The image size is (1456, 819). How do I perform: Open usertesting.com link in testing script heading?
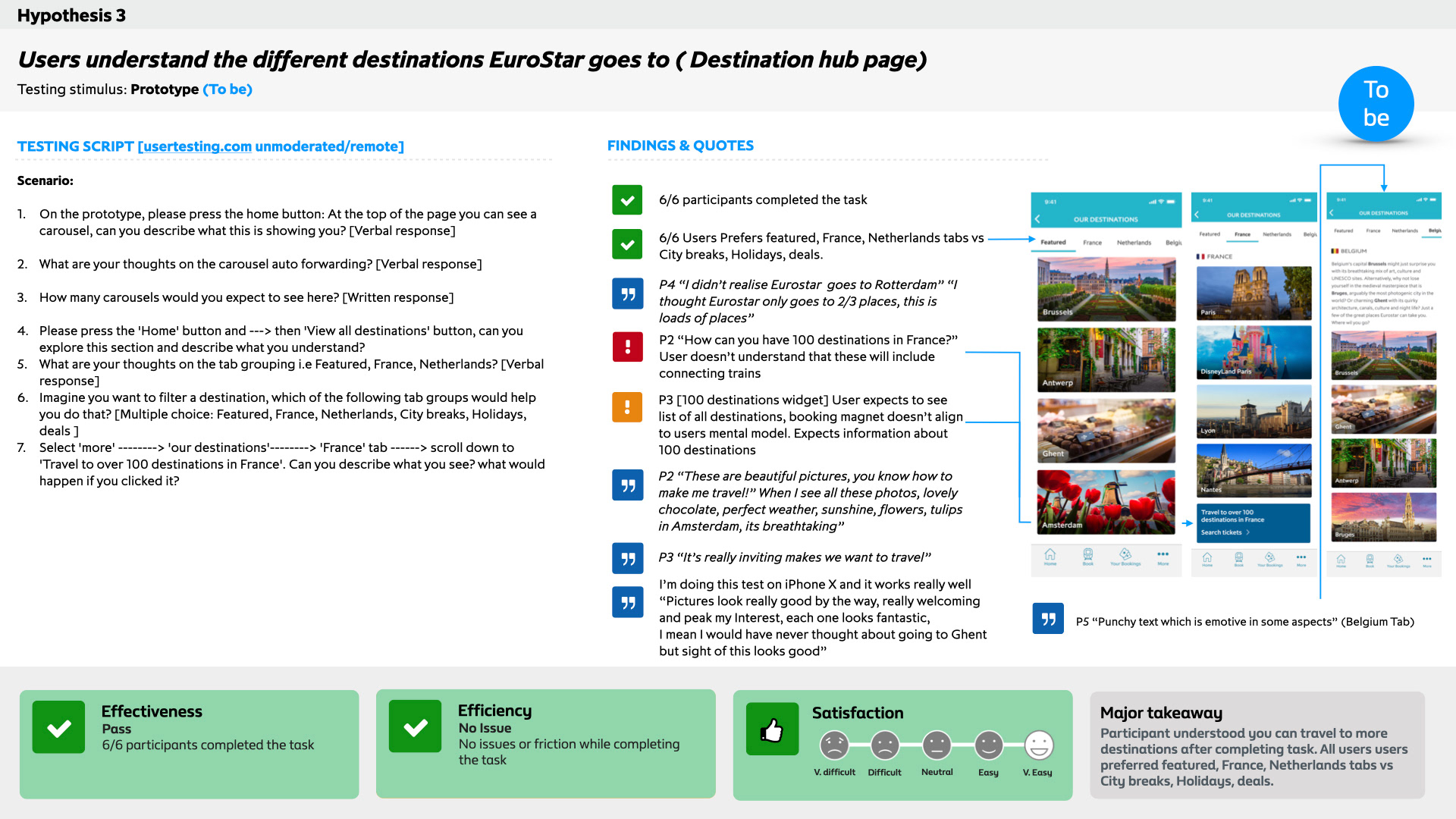[195, 146]
